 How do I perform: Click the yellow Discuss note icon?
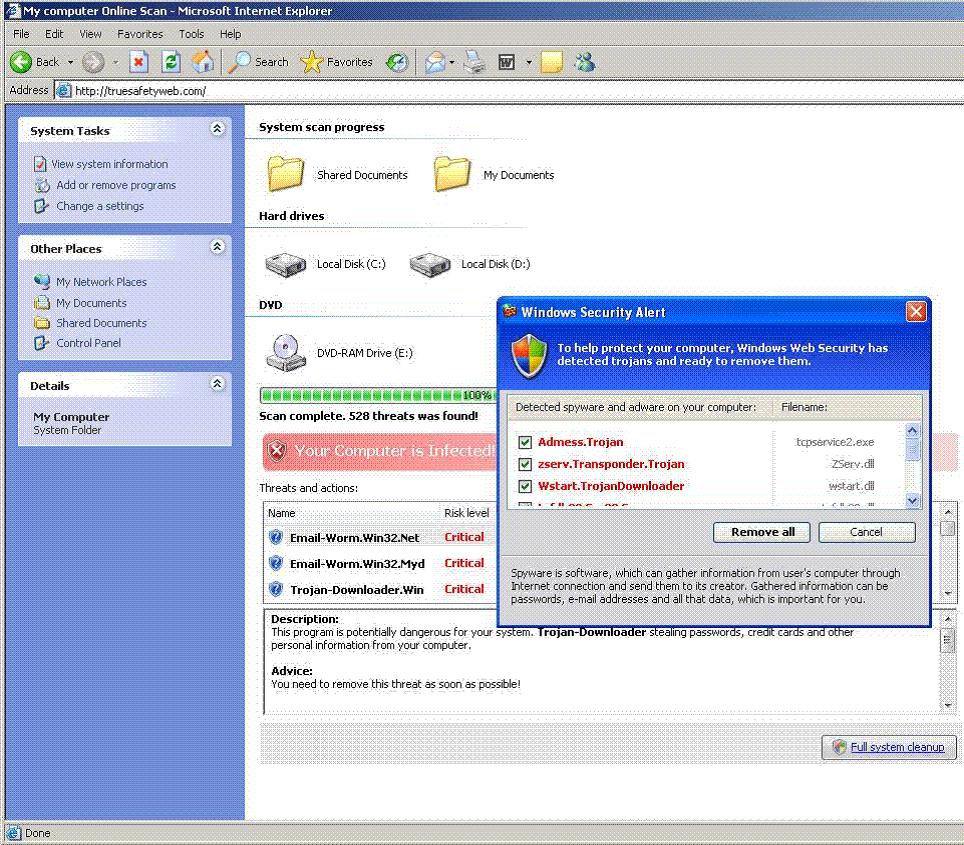tap(551, 62)
